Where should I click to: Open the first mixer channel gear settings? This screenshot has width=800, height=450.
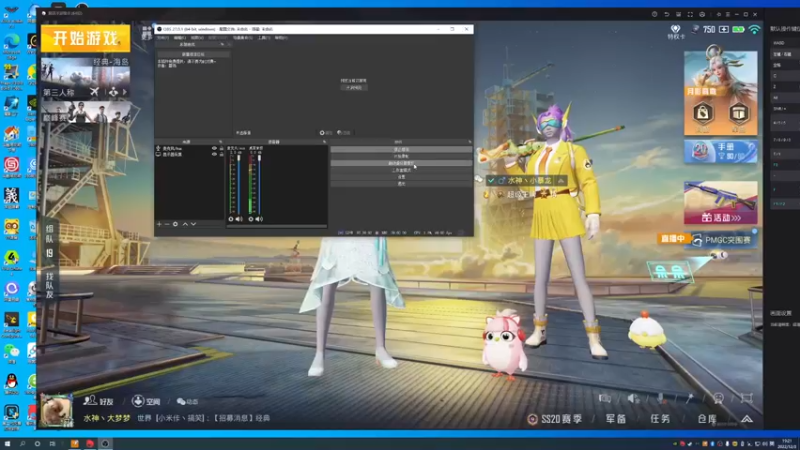pyautogui.click(x=231, y=219)
